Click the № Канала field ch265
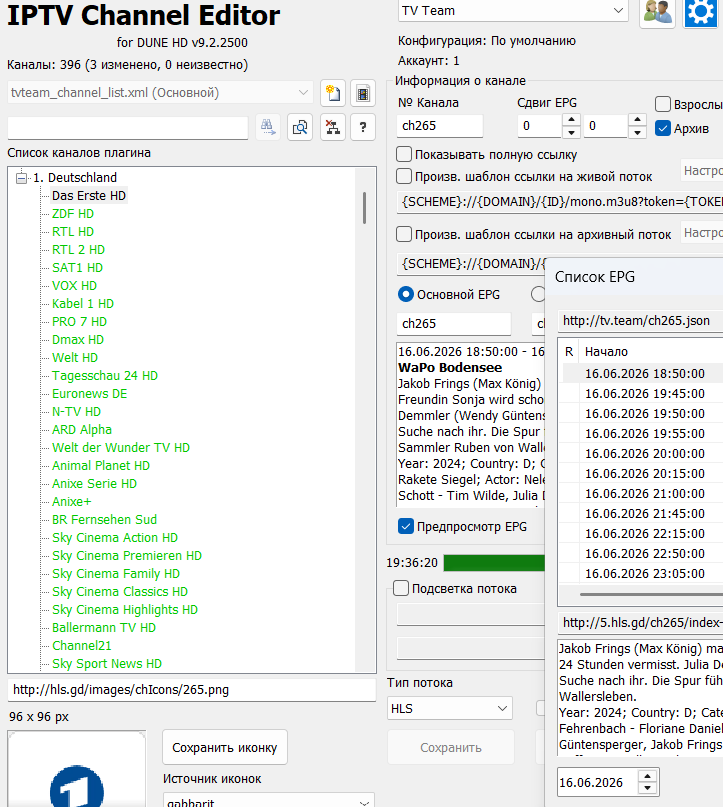This screenshot has width=723, height=807. click(439, 126)
